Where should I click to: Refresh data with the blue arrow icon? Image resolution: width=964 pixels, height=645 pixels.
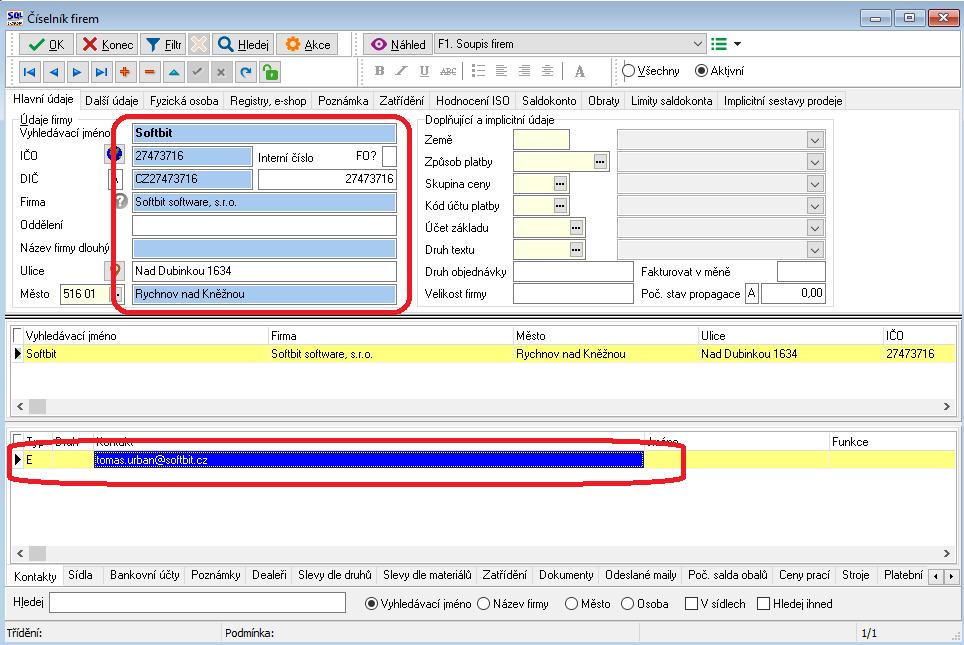coord(246,73)
